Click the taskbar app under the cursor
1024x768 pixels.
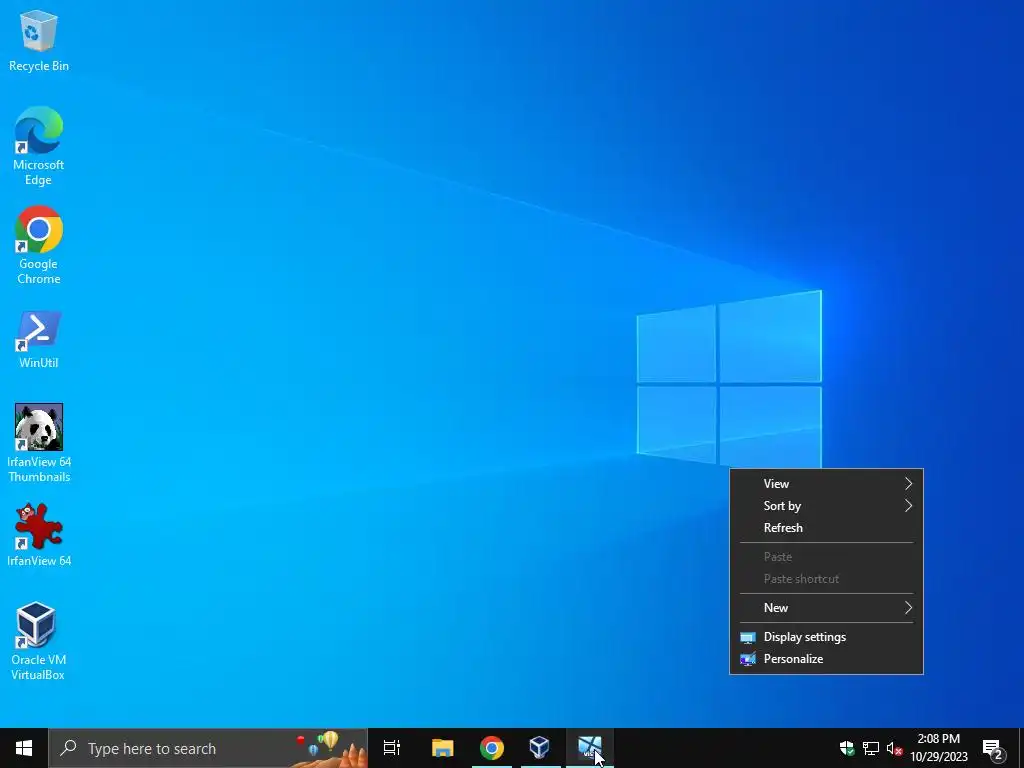coord(590,748)
